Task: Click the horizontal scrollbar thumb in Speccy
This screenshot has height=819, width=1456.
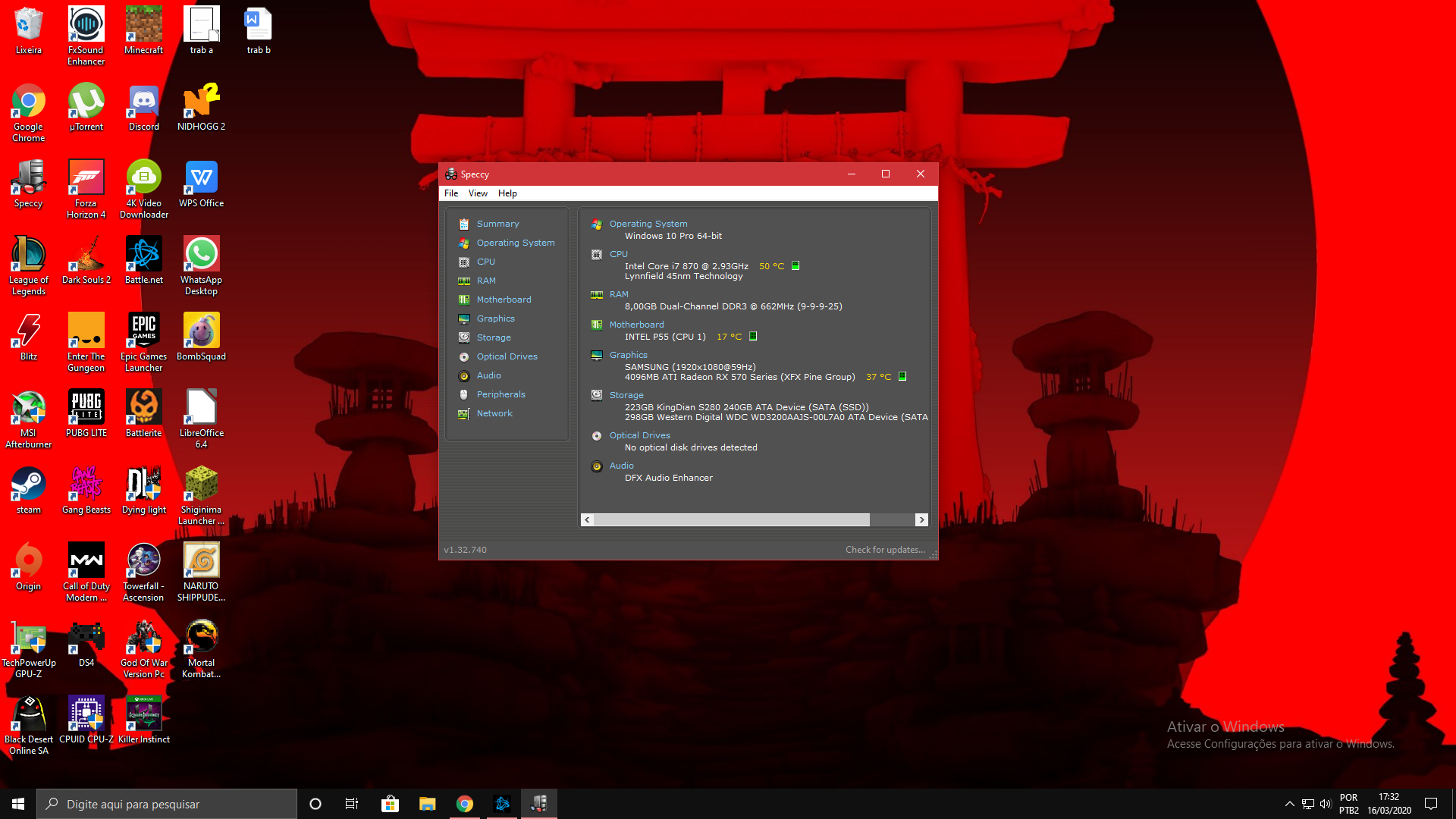Action: coord(732,519)
